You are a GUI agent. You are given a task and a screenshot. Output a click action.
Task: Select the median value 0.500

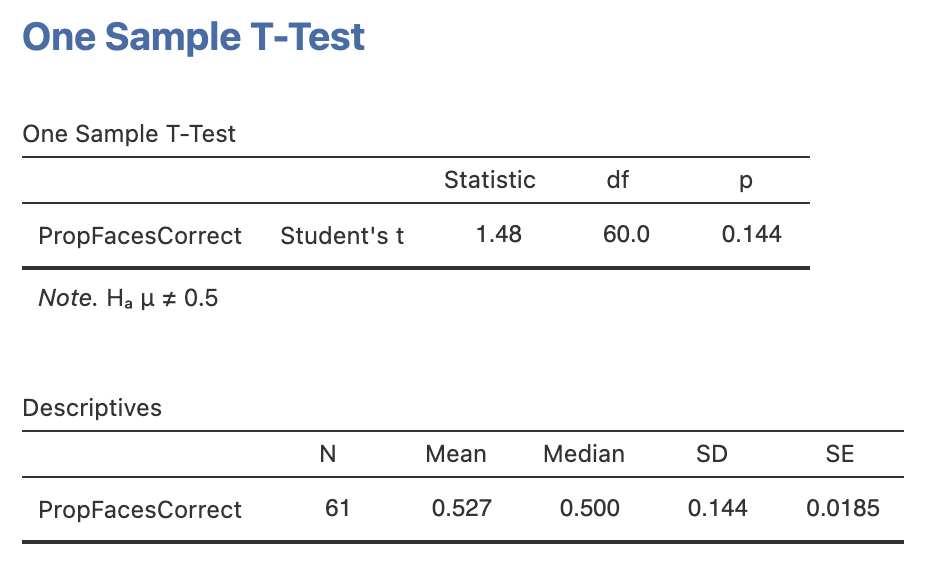pos(589,508)
